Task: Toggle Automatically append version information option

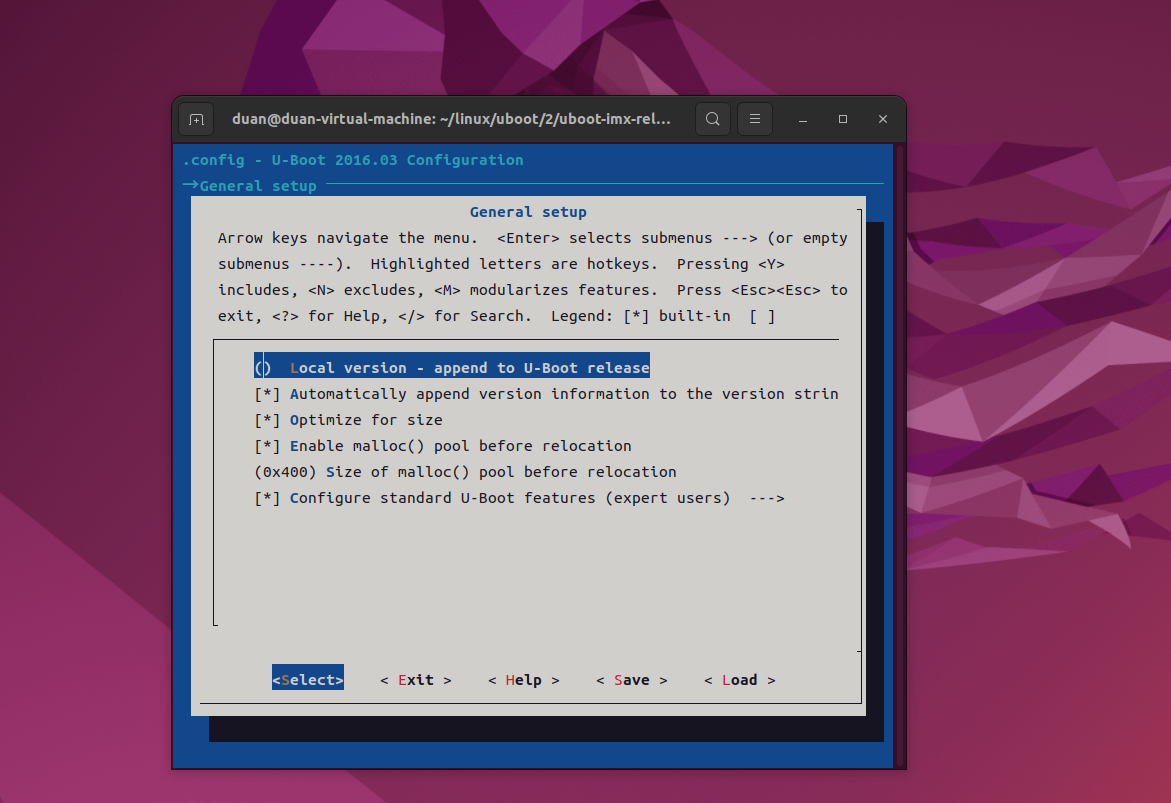Action: point(546,394)
